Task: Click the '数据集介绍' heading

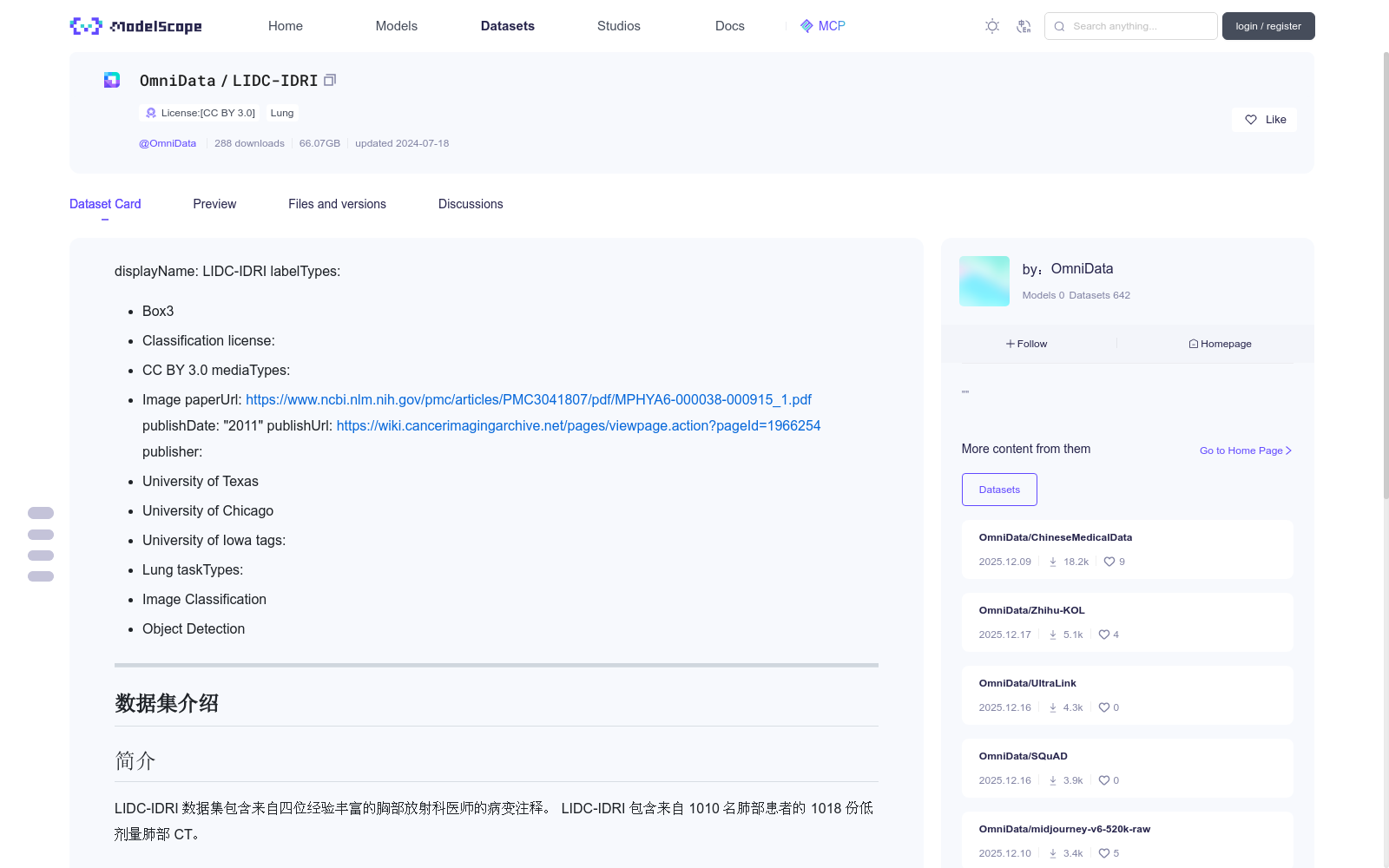Action: (x=167, y=703)
